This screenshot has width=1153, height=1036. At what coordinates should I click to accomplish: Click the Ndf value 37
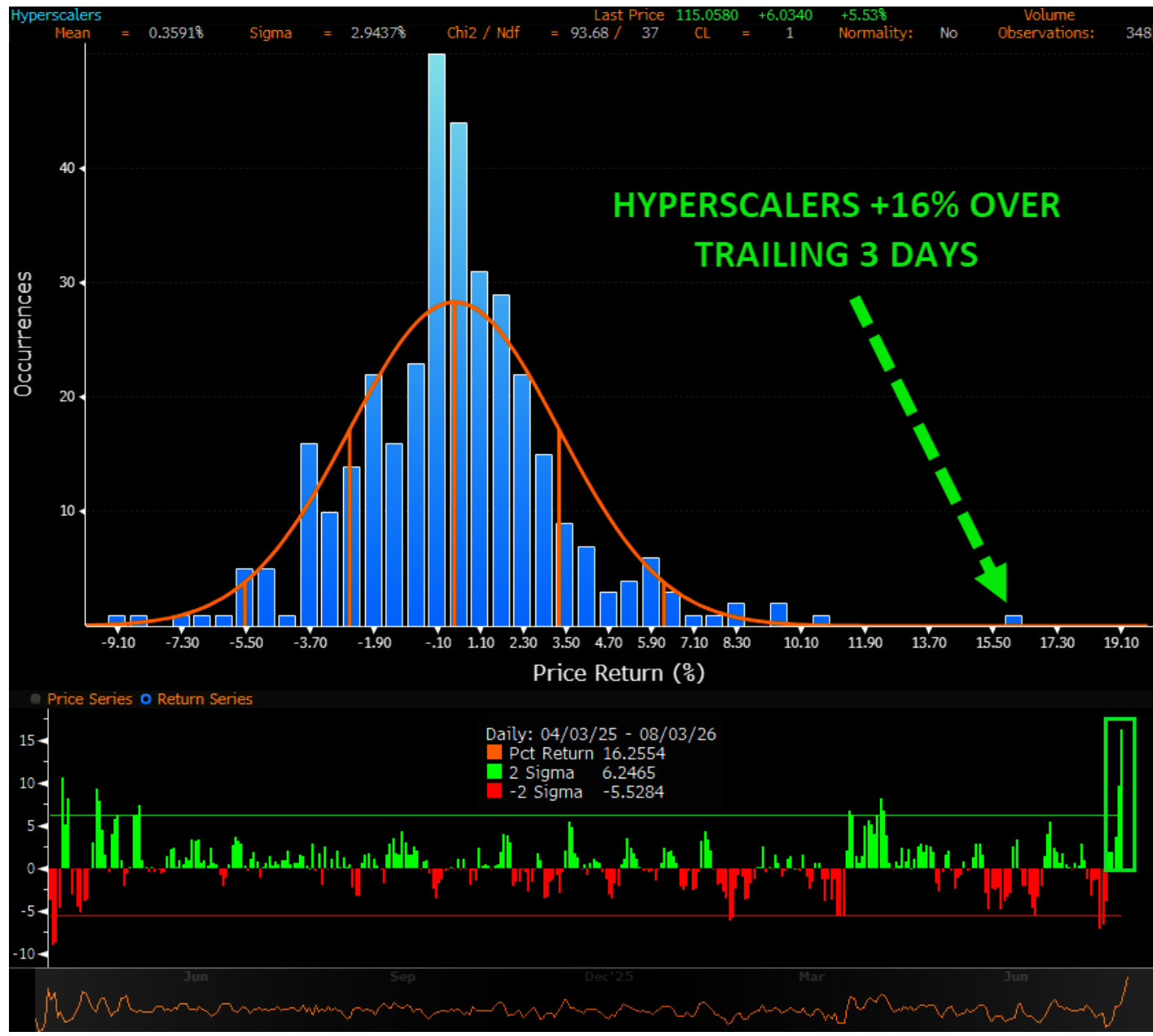click(x=649, y=33)
